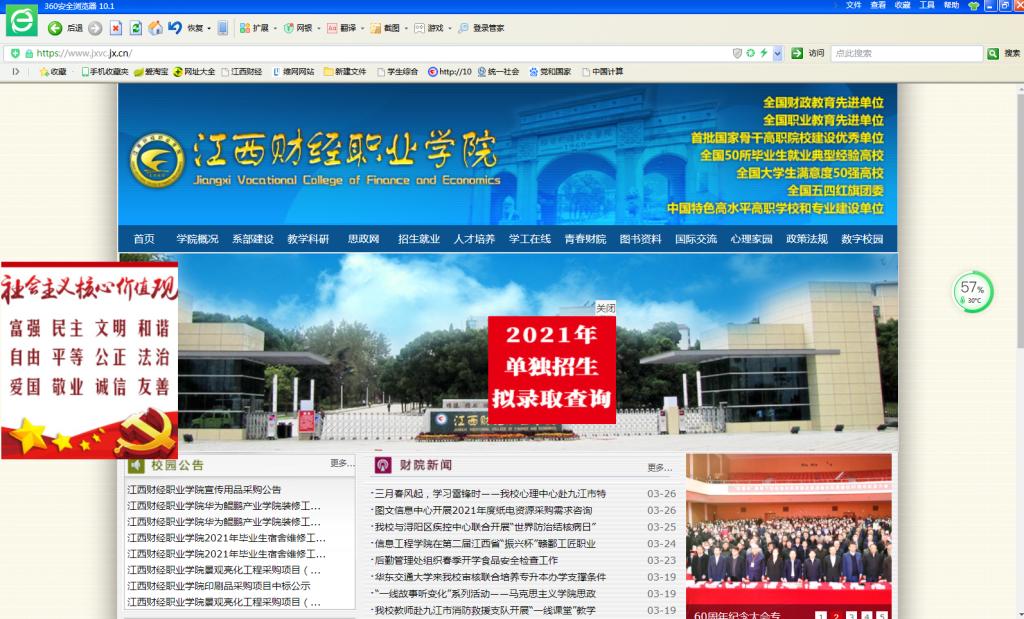Click the blue Restore (恢复) undo icon
The image size is (1024, 619).
175,28
